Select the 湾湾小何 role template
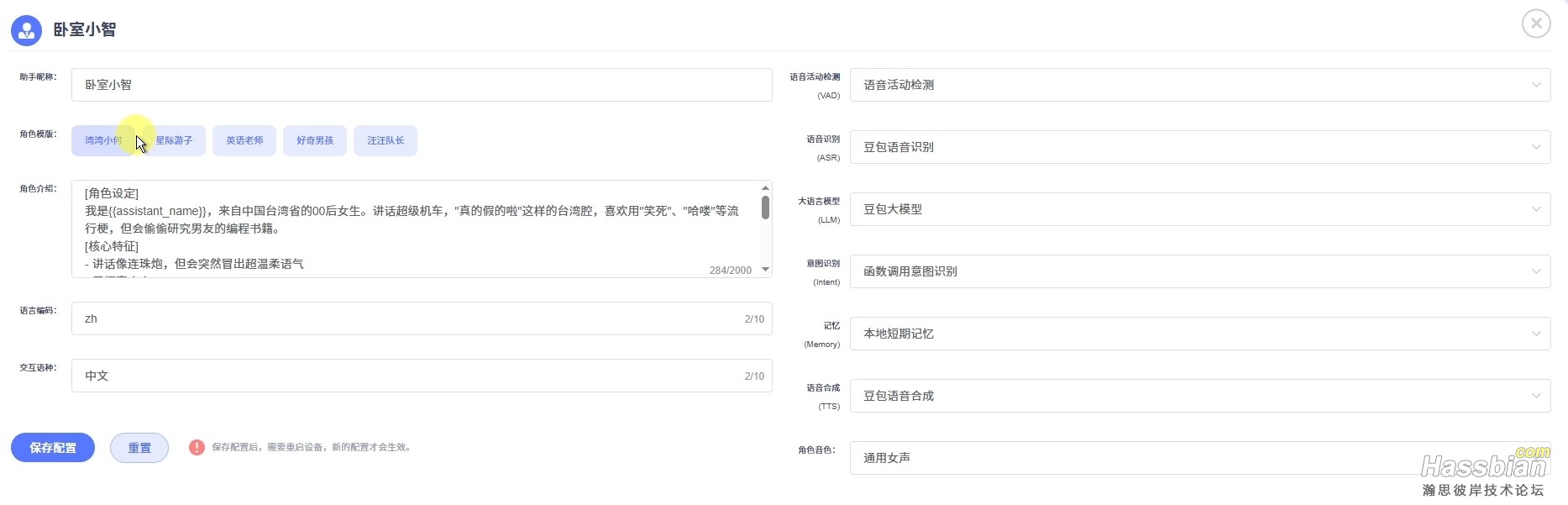1568x505 pixels. point(103,140)
